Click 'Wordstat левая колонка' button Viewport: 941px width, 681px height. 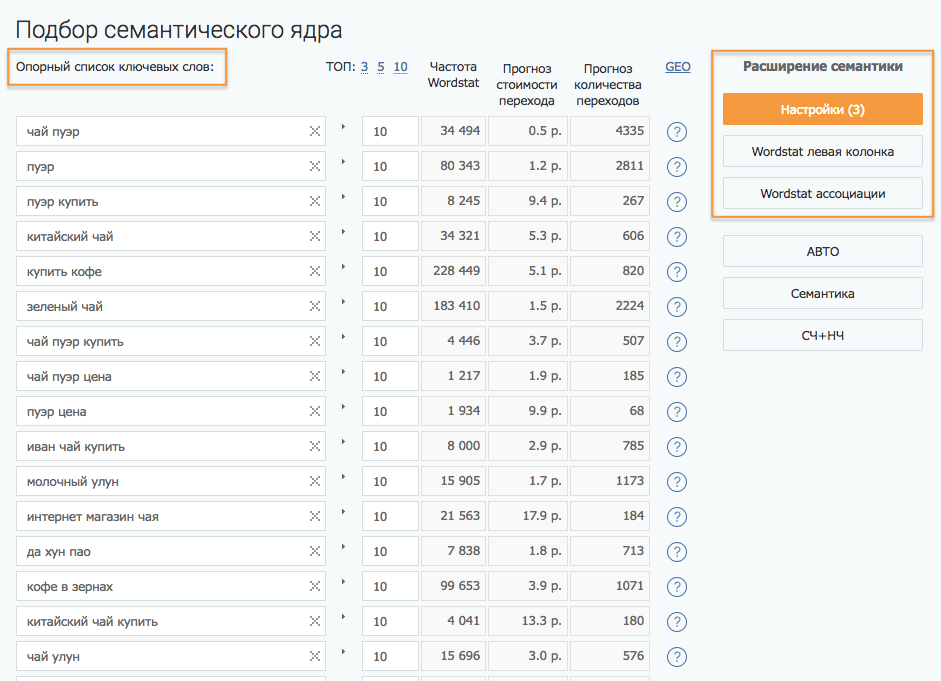[822, 152]
